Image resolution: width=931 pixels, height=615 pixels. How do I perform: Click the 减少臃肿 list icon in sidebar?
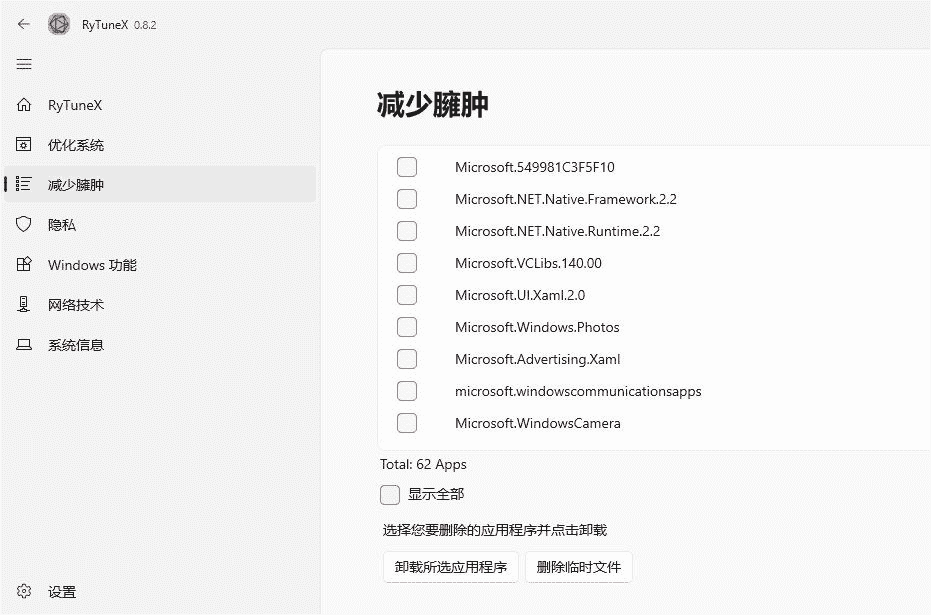[x=23, y=184]
